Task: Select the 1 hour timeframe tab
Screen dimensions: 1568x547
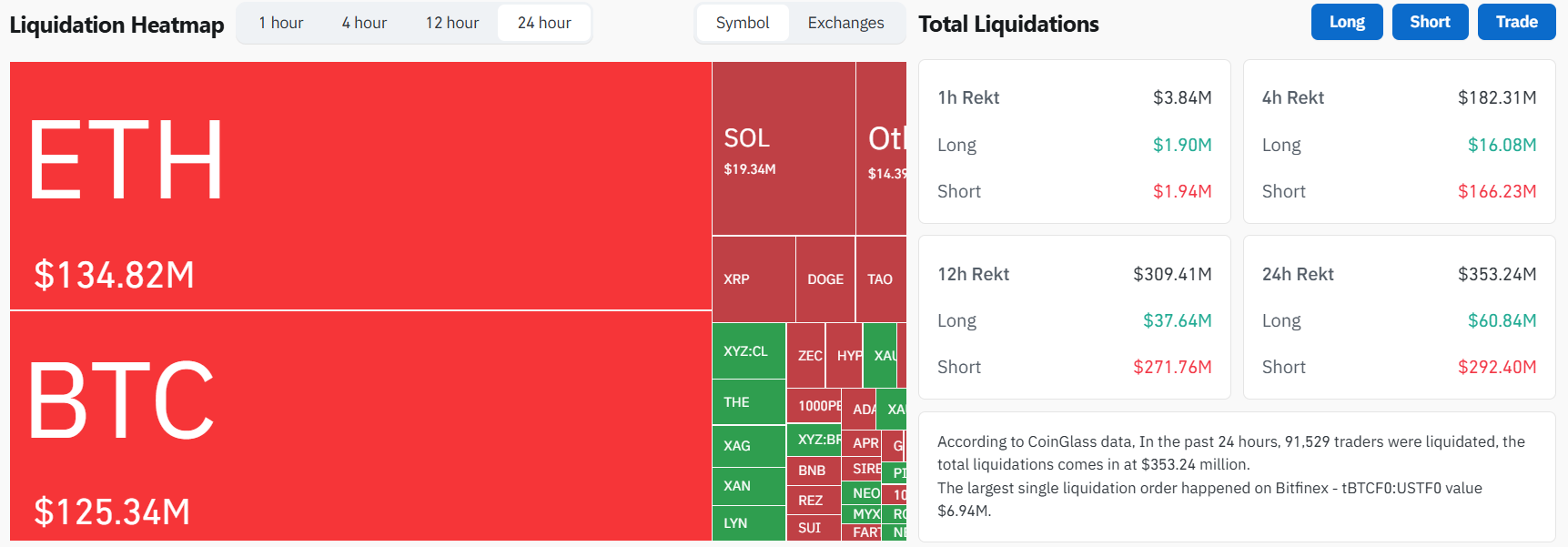Action: coord(280,23)
